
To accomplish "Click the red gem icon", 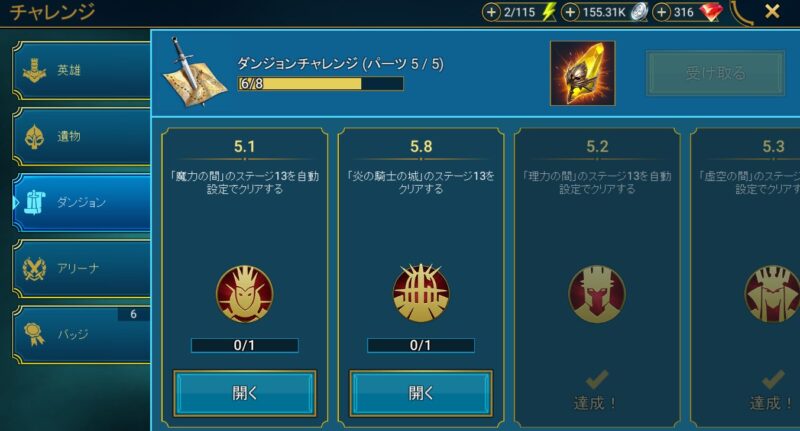I will pyautogui.click(x=711, y=12).
